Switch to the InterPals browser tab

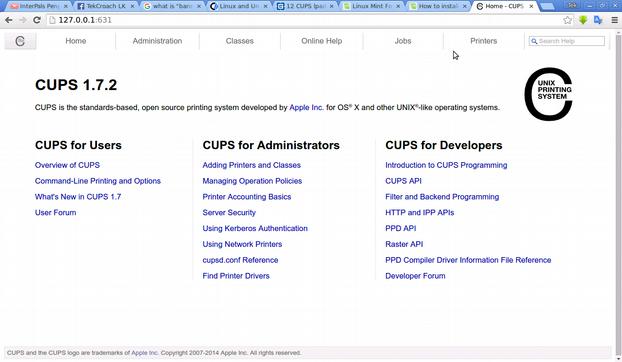(x=38, y=6)
